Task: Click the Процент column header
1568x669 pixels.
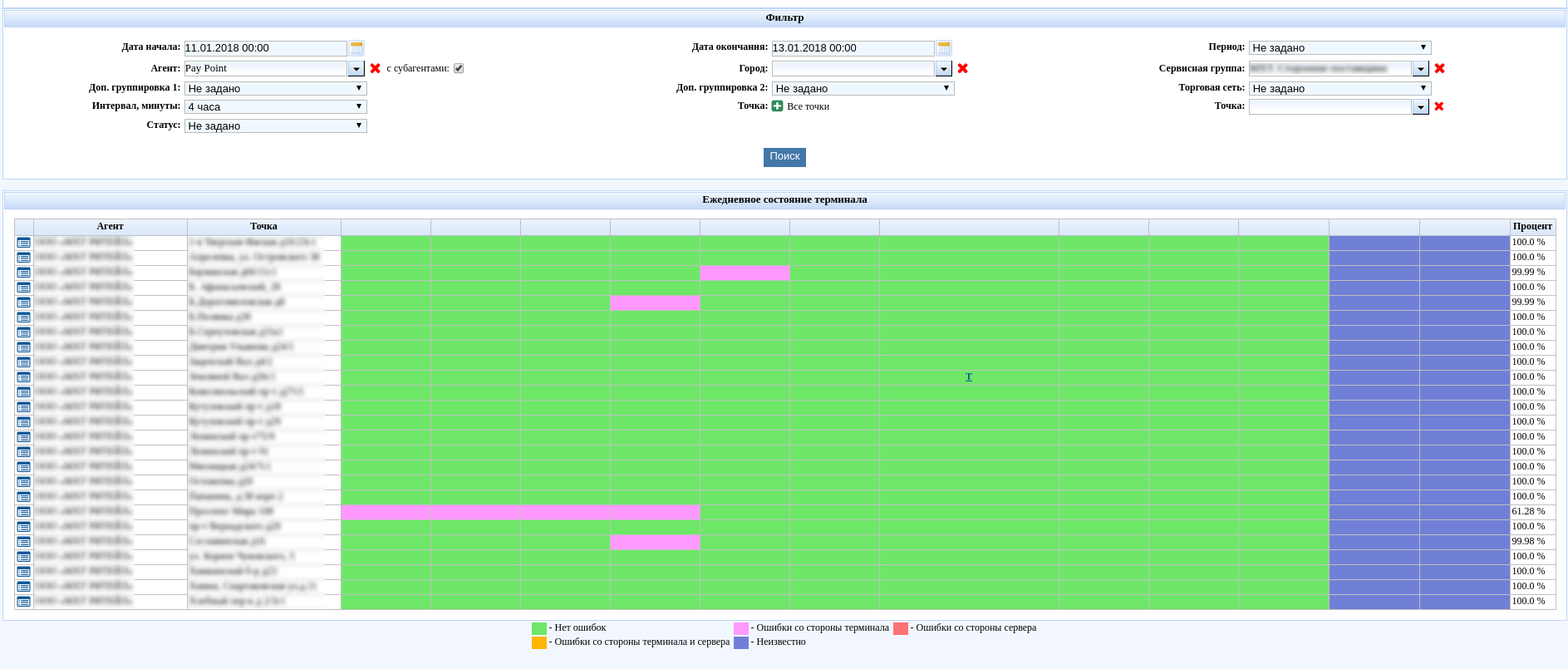Action: pyautogui.click(x=1532, y=226)
